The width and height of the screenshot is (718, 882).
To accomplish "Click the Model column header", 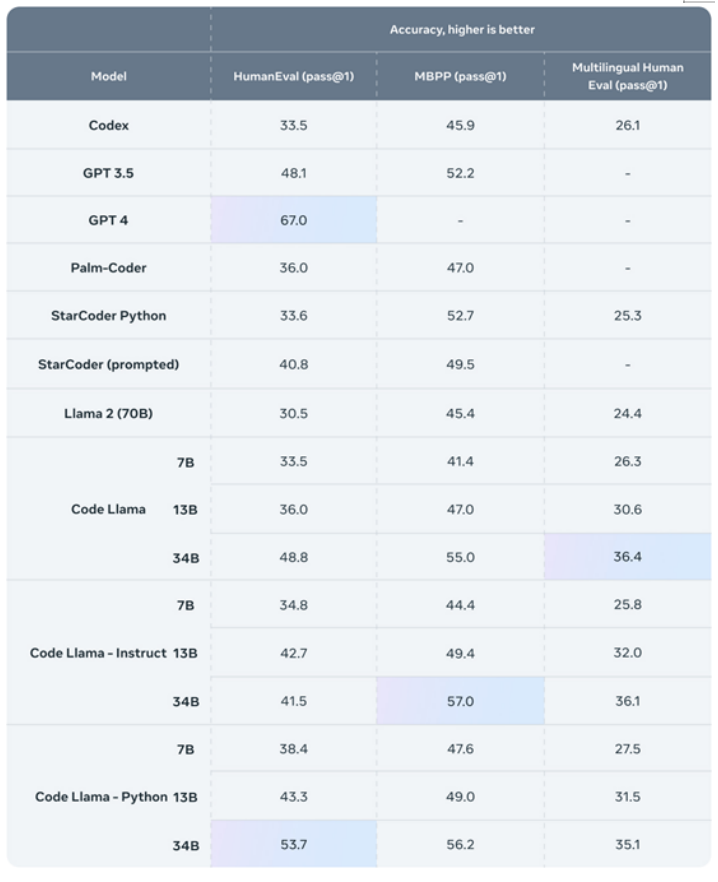I will coord(109,76).
